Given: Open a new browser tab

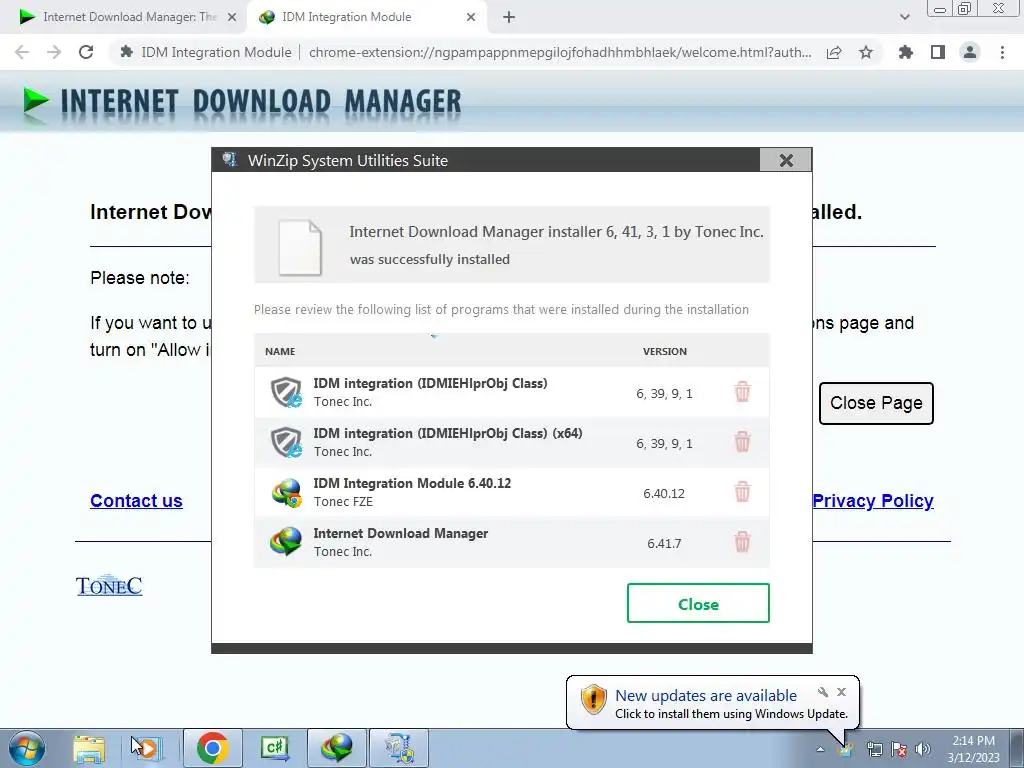Looking at the screenshot, I should [x=509, y=18].
